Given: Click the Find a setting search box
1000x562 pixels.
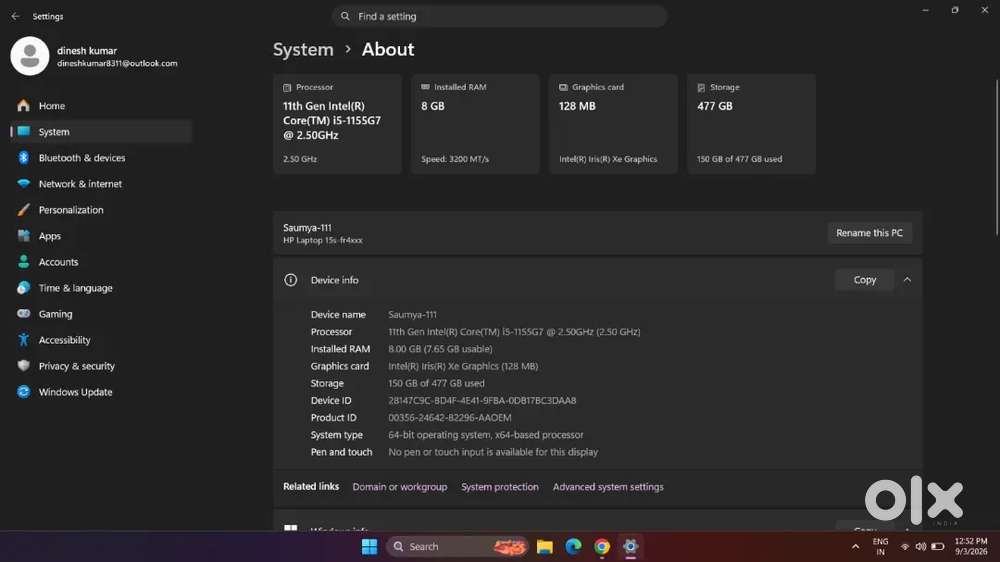Looking at the screenshot, I should pyautogui.click(x=499, y=16).
